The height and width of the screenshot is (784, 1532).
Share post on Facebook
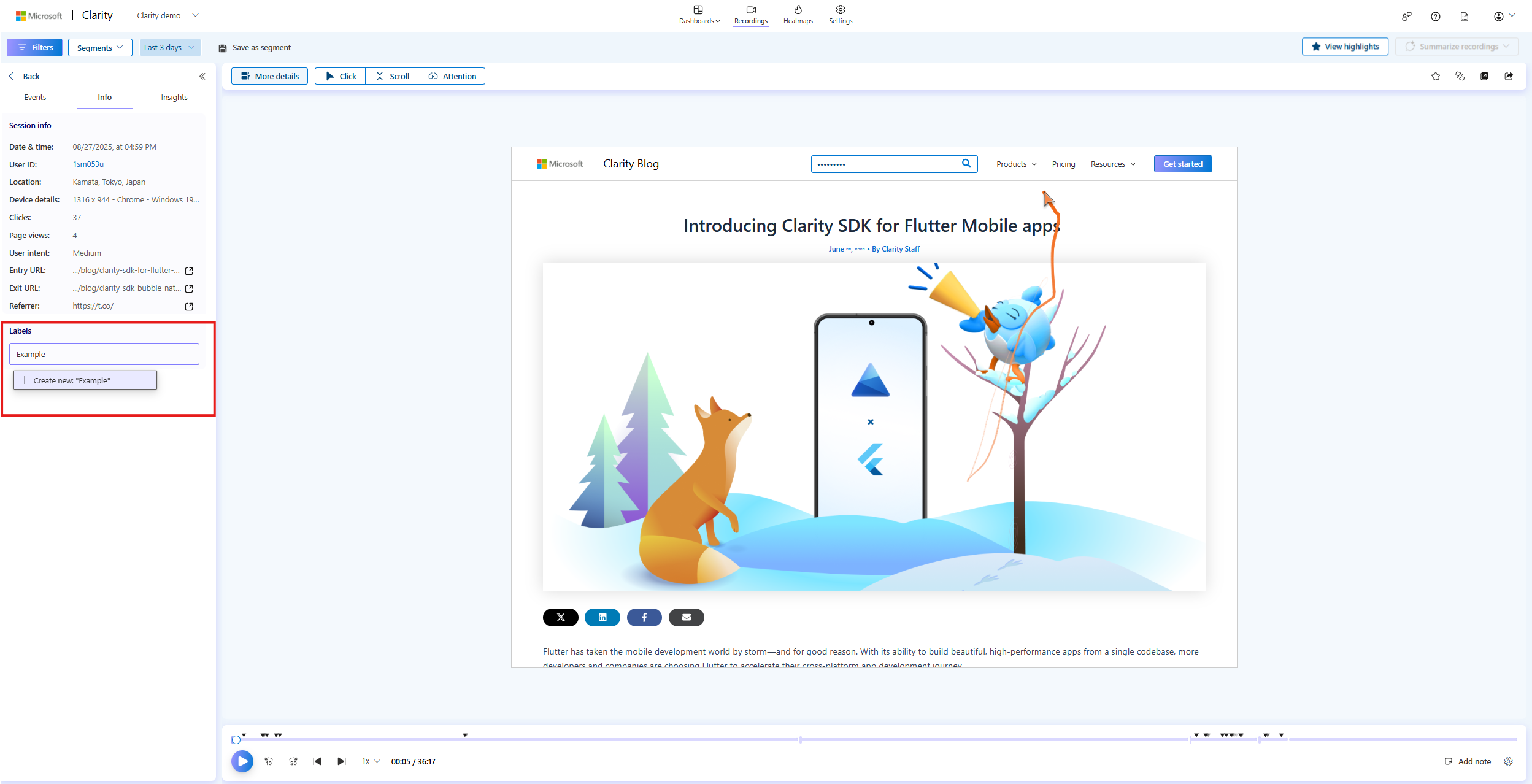click(644, 617)
